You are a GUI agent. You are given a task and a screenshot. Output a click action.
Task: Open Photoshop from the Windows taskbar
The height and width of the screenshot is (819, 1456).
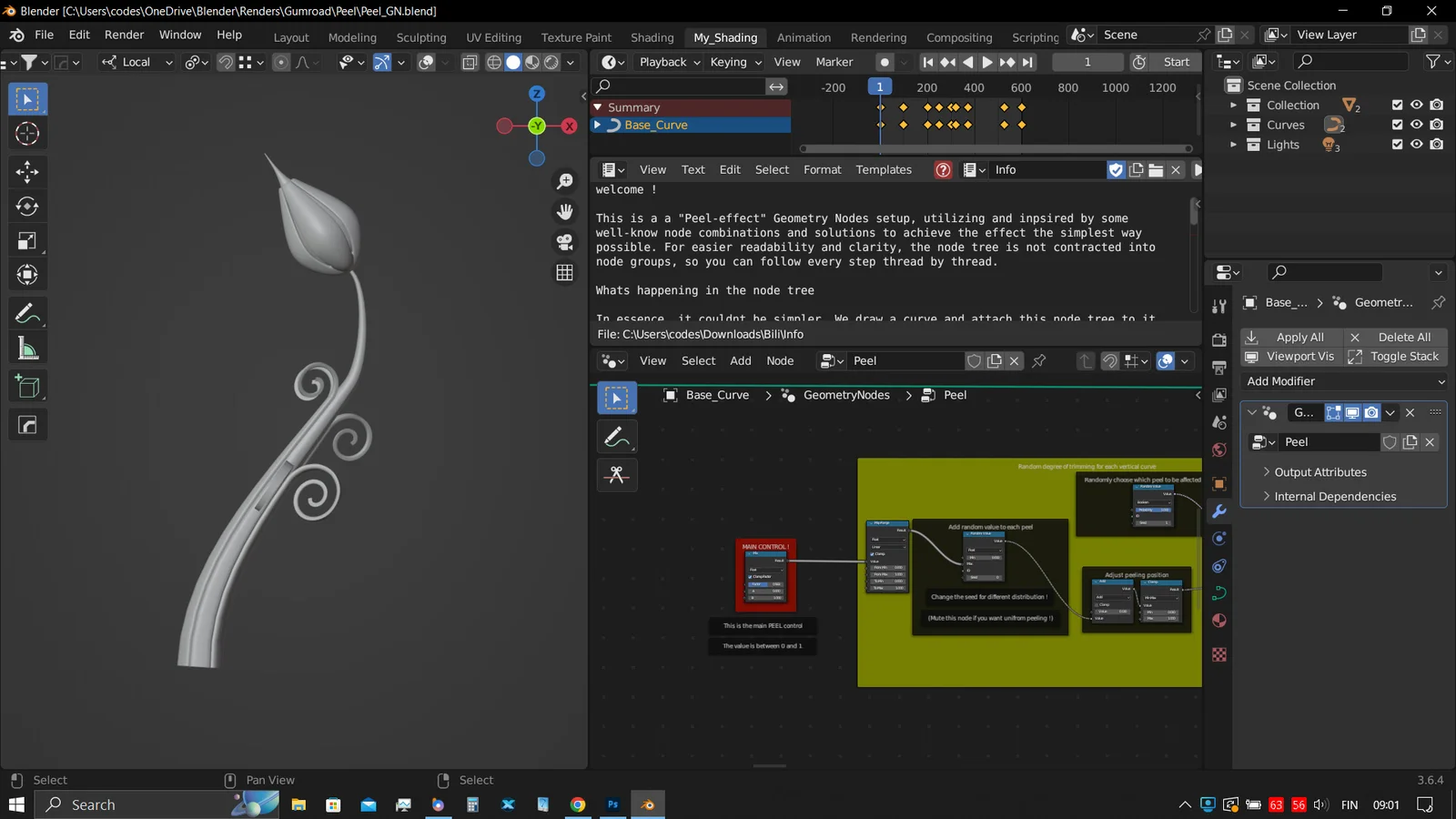612,804
